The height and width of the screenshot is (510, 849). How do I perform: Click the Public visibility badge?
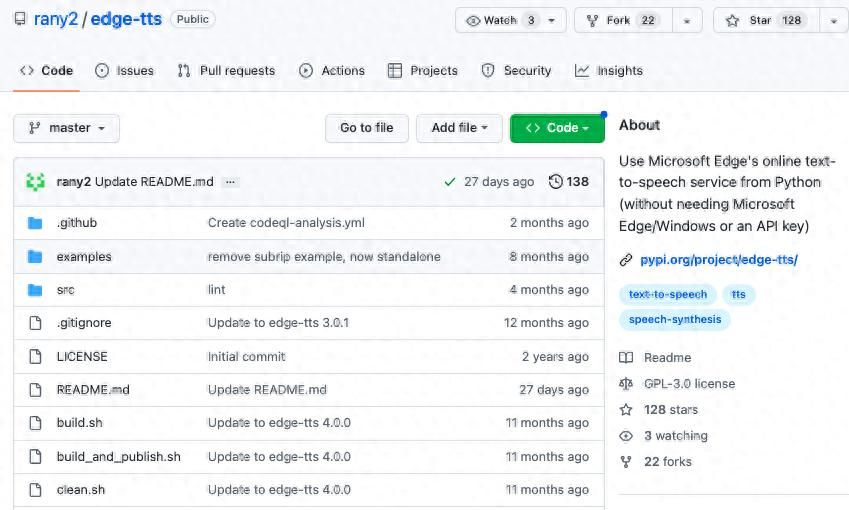[193, 19]
